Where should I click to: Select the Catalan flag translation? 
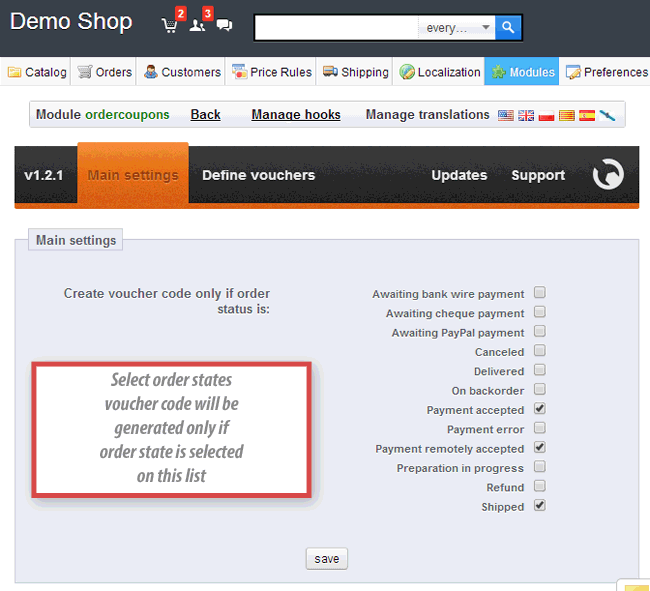(x=566, y=115)
